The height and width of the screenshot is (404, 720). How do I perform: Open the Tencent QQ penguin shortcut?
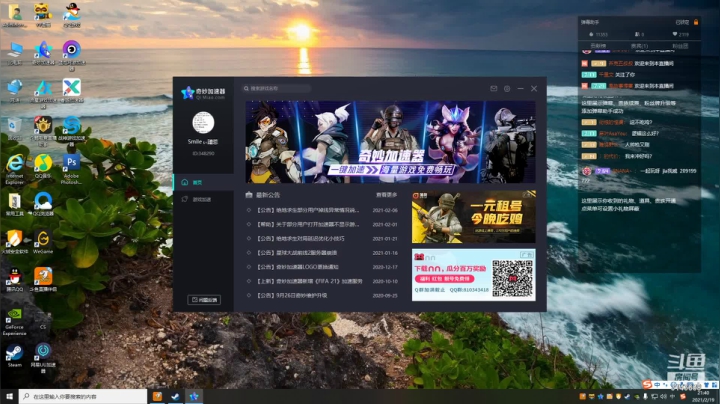[x=15, y=280]
